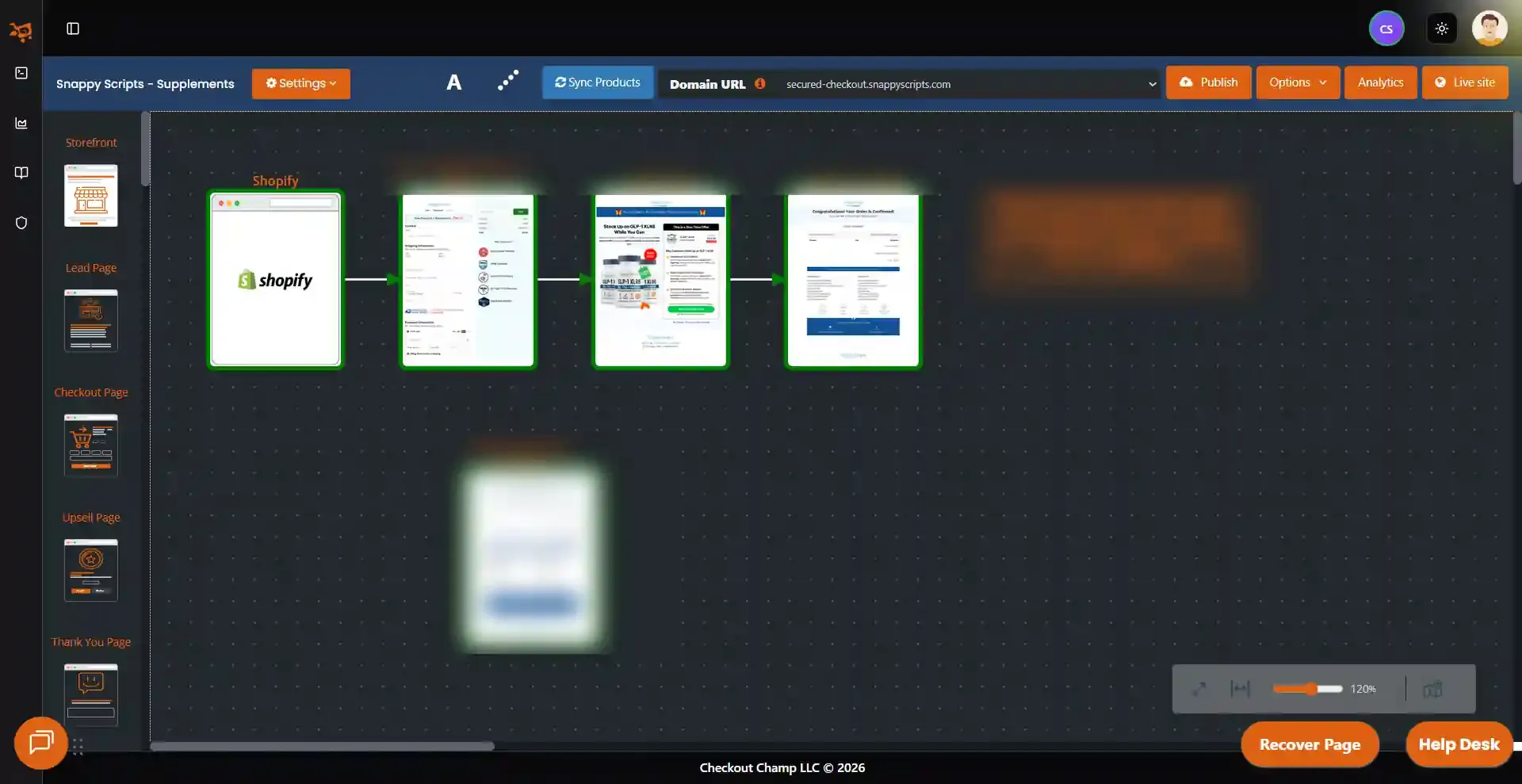
Task: Click the shield icon in left rail
Action: (x=21, y=223)
